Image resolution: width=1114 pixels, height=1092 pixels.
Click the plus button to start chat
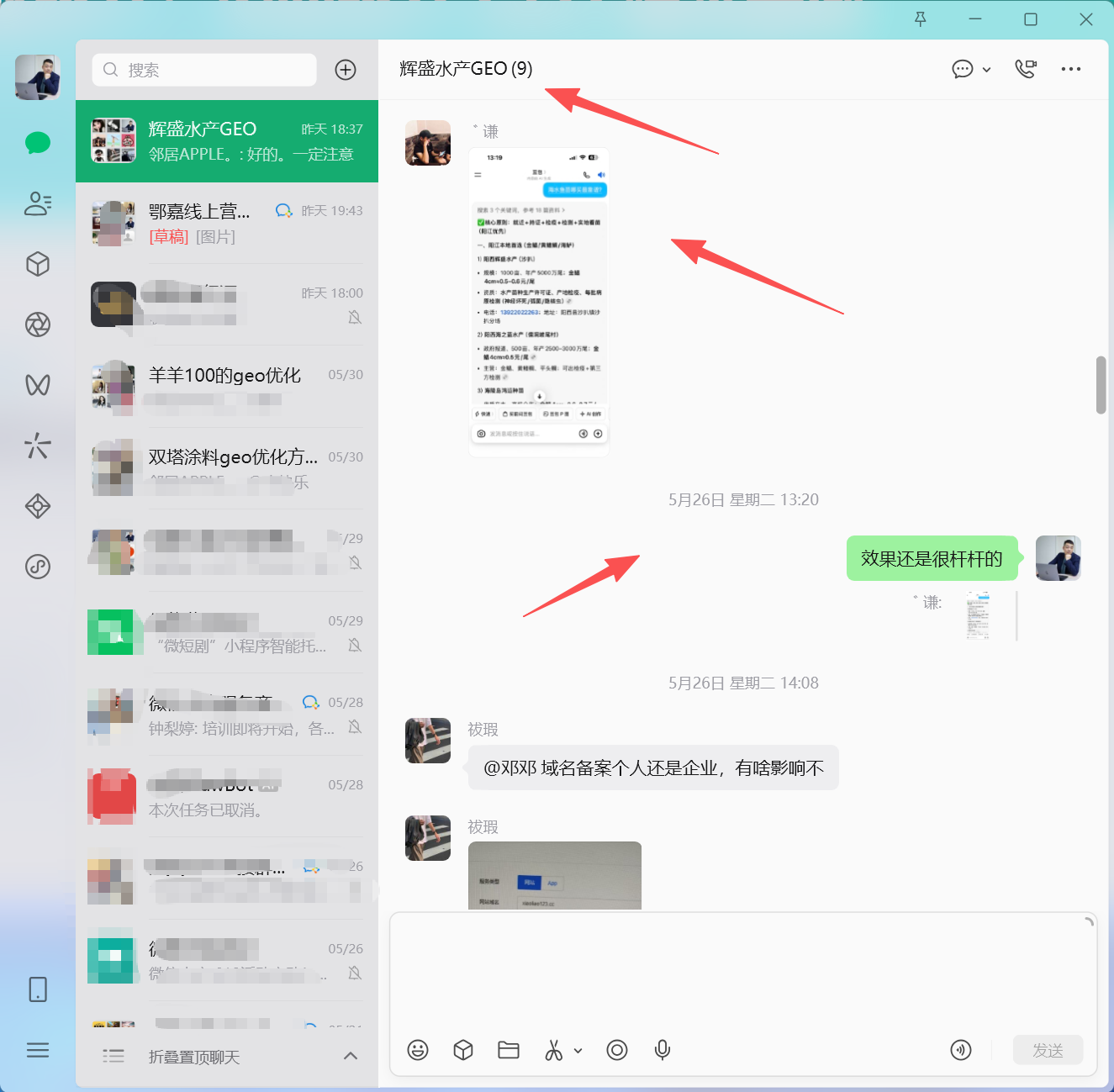coord(346,70)
